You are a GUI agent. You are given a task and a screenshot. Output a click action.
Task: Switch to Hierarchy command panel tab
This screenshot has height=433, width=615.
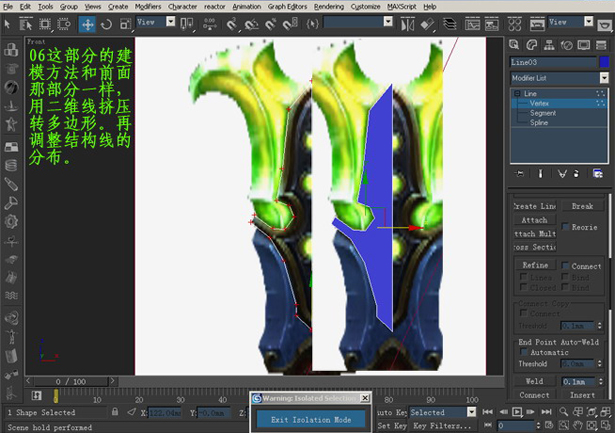coord(549,45)
